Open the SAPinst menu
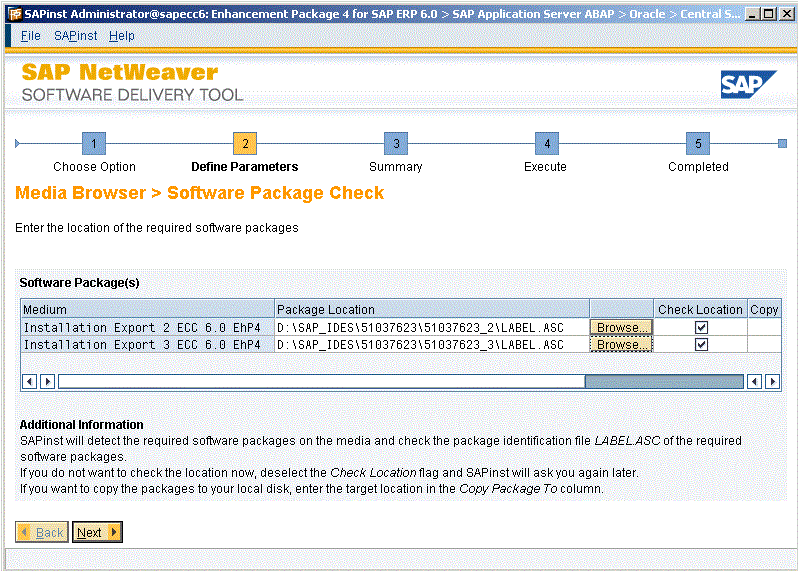 [x=76, y=36]
